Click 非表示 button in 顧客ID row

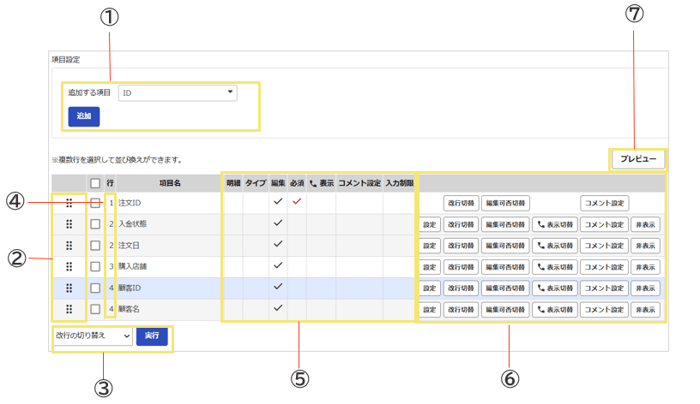[645, 288]
